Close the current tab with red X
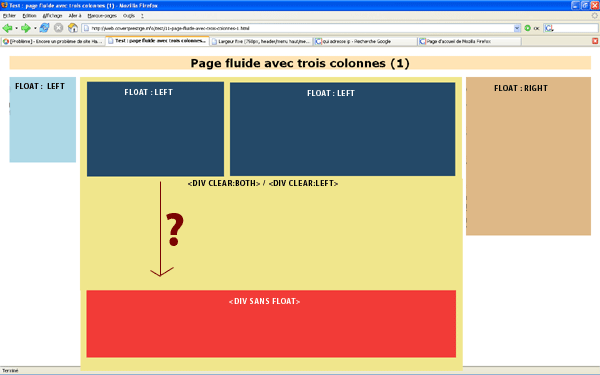The height and width of the screenshot is (375, 600). [x=595, y=41]
